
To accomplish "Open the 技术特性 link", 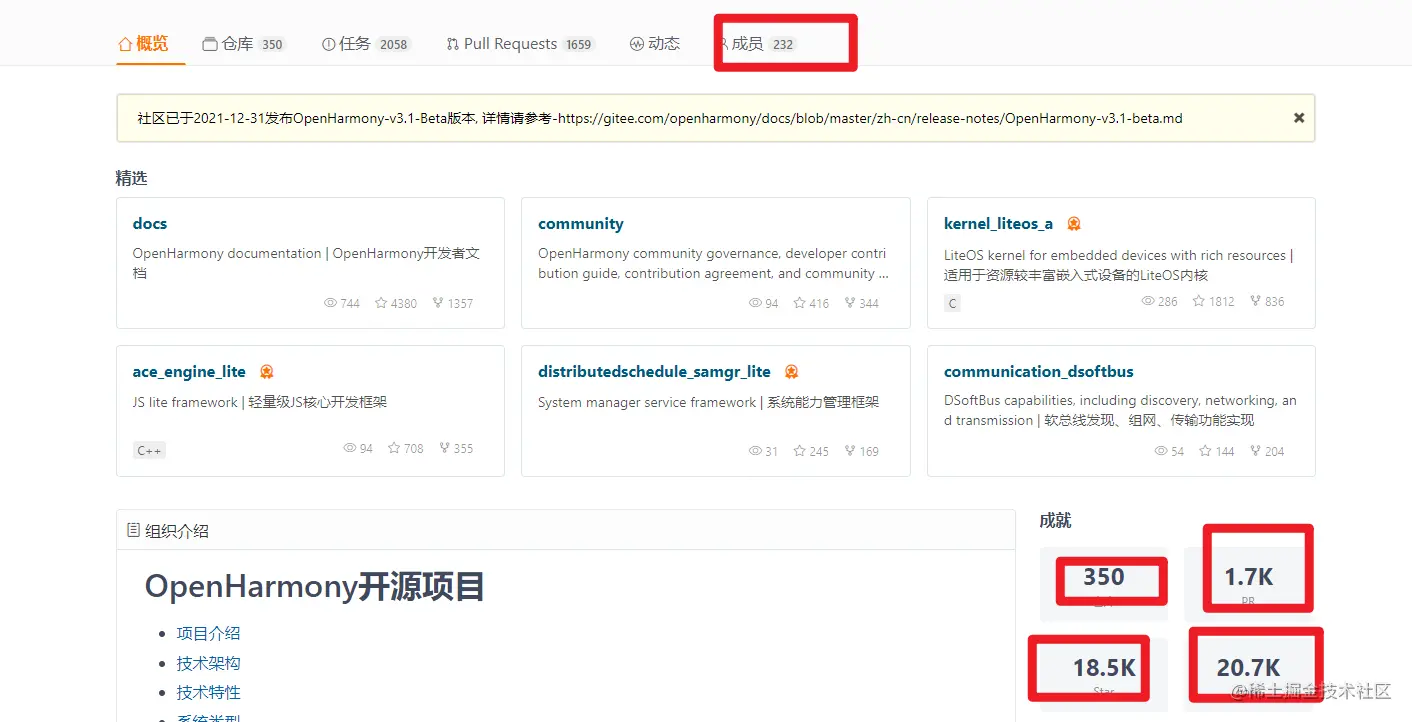I will (x=208, y=692).
